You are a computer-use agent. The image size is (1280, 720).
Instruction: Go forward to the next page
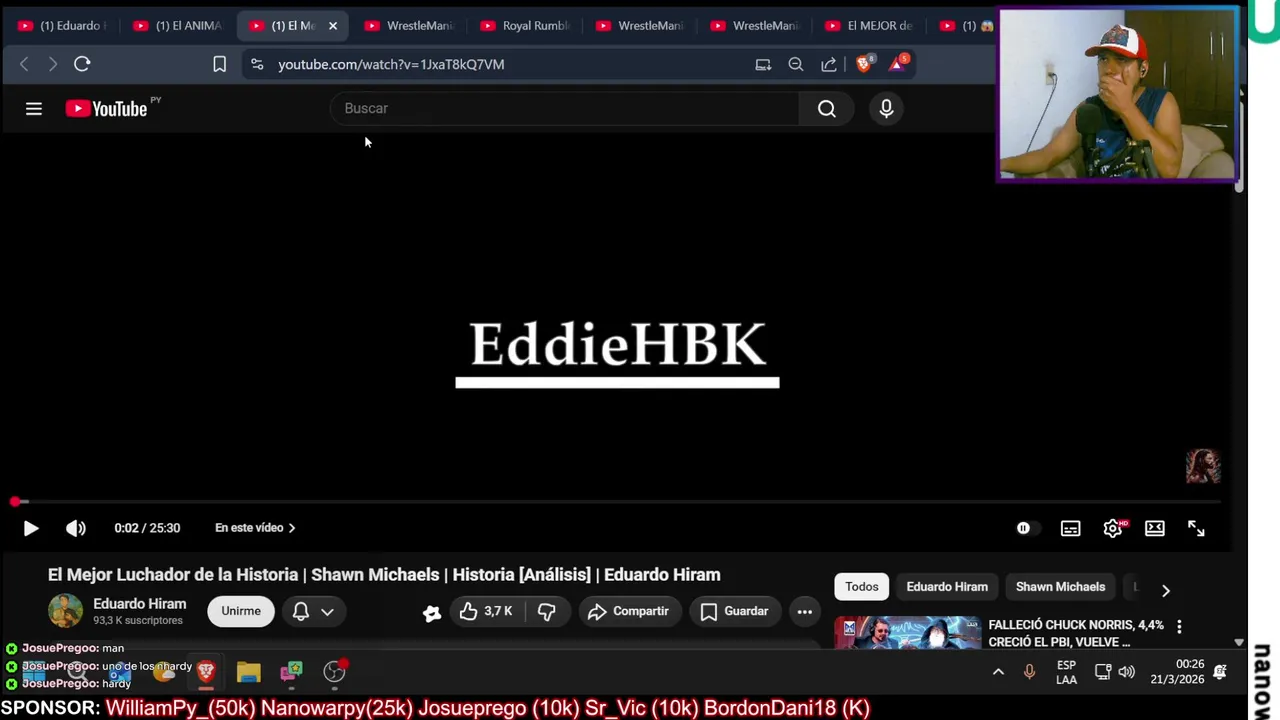52,64
